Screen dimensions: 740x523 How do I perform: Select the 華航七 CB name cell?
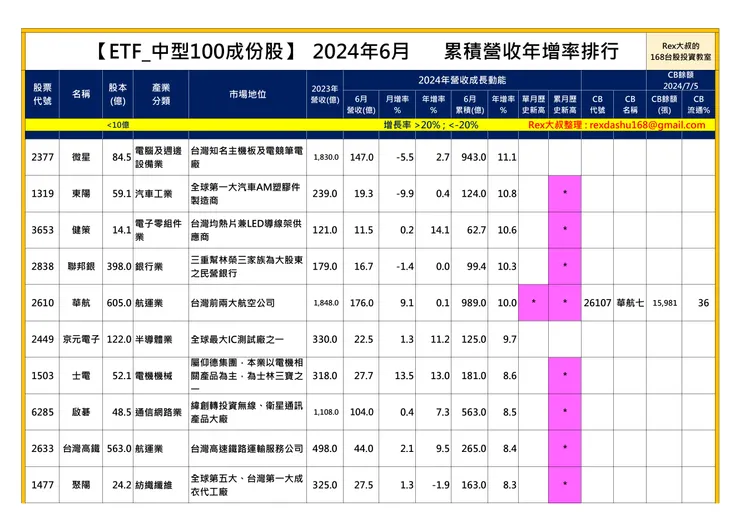630,303
